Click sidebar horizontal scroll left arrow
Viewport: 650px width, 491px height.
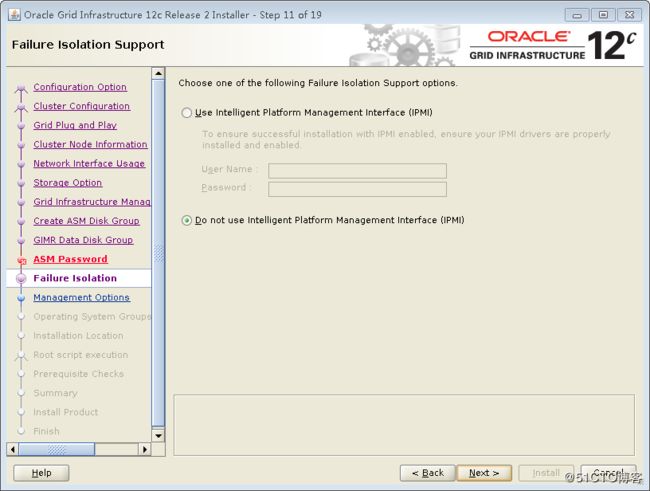click(x=12, y=449)
